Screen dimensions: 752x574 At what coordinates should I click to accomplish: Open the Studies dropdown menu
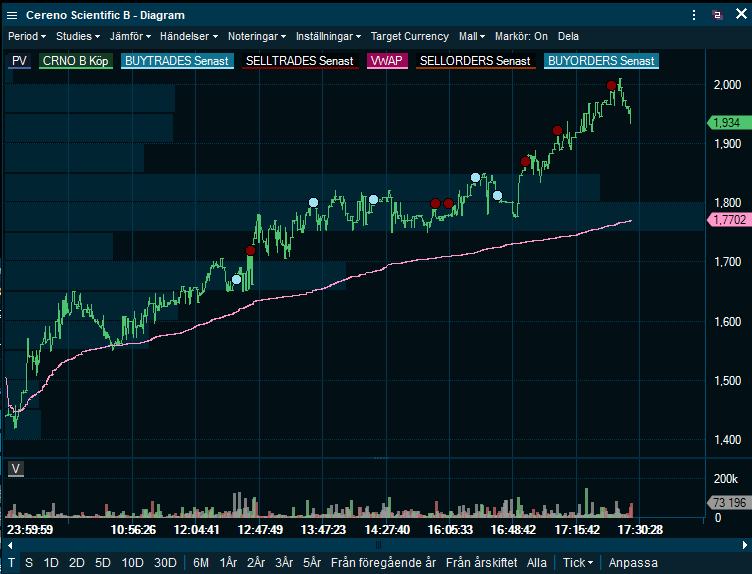(78, 36)
